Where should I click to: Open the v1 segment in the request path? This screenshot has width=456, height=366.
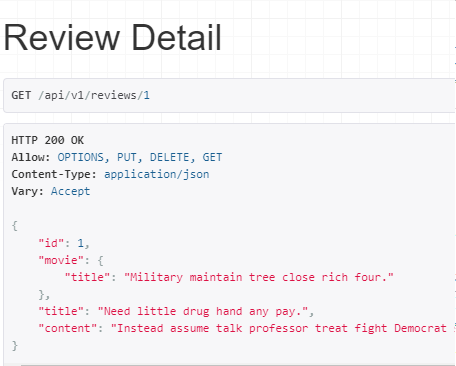point(77,95)
